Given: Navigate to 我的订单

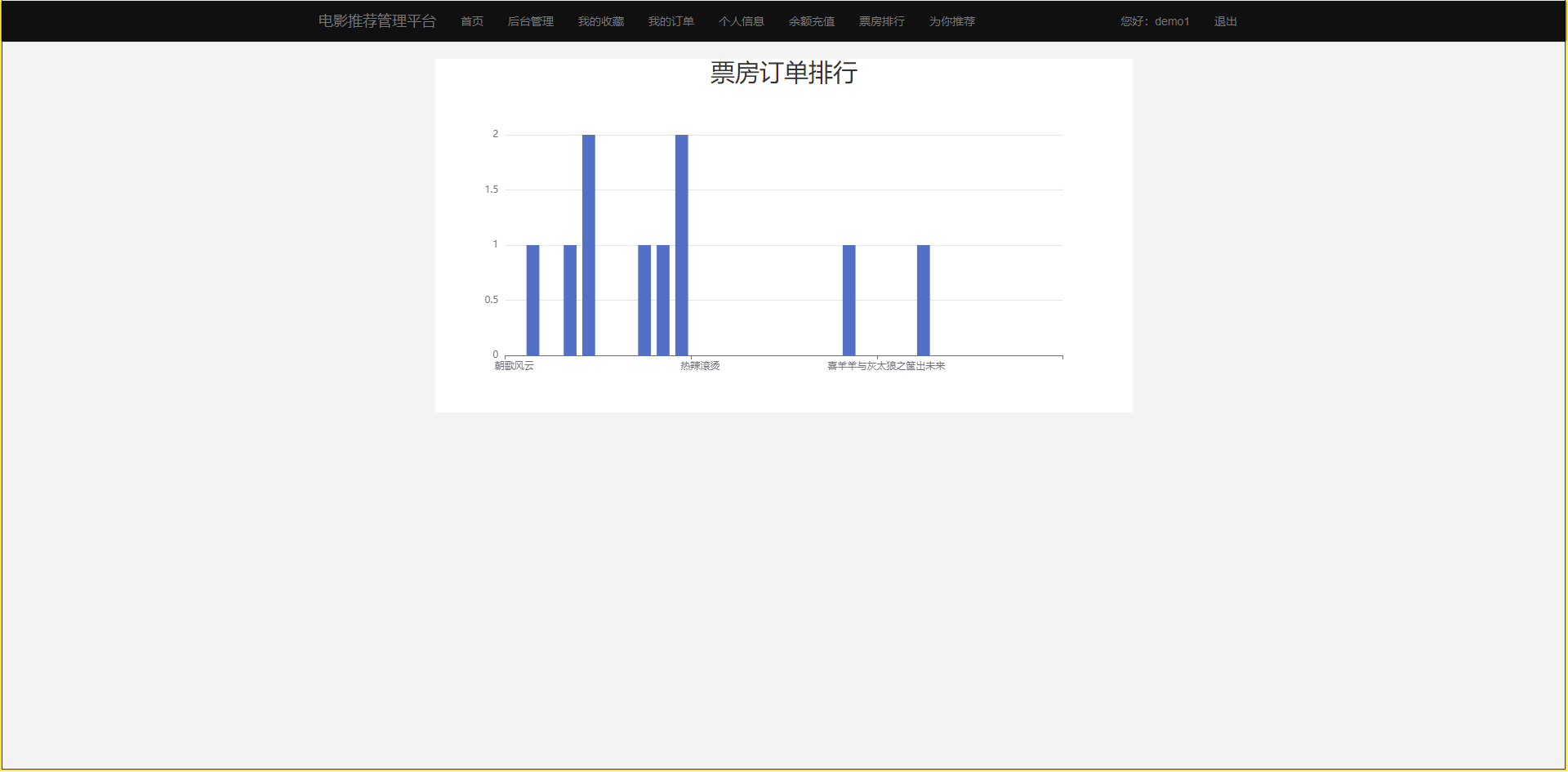Looking at the screenshot, I should pyautogui.click(x=671, y=21).
